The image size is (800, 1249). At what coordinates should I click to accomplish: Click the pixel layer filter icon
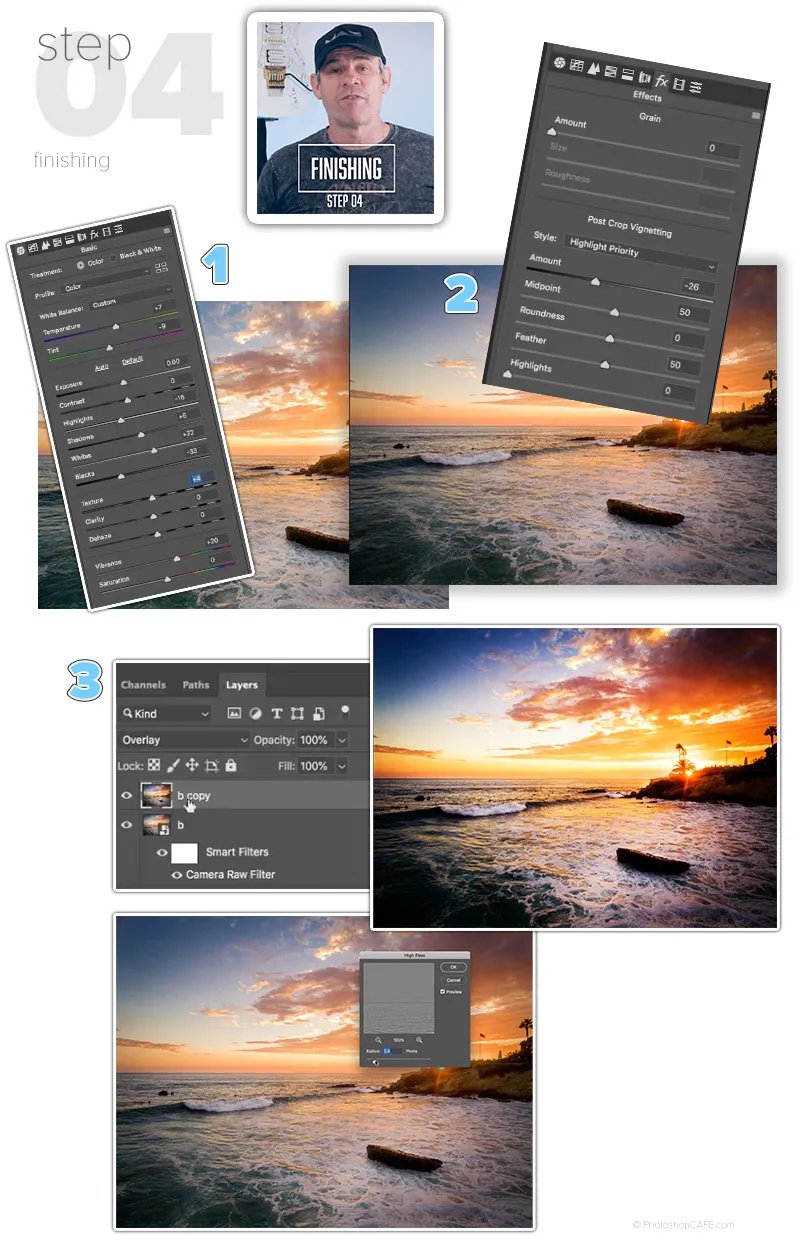234,714
